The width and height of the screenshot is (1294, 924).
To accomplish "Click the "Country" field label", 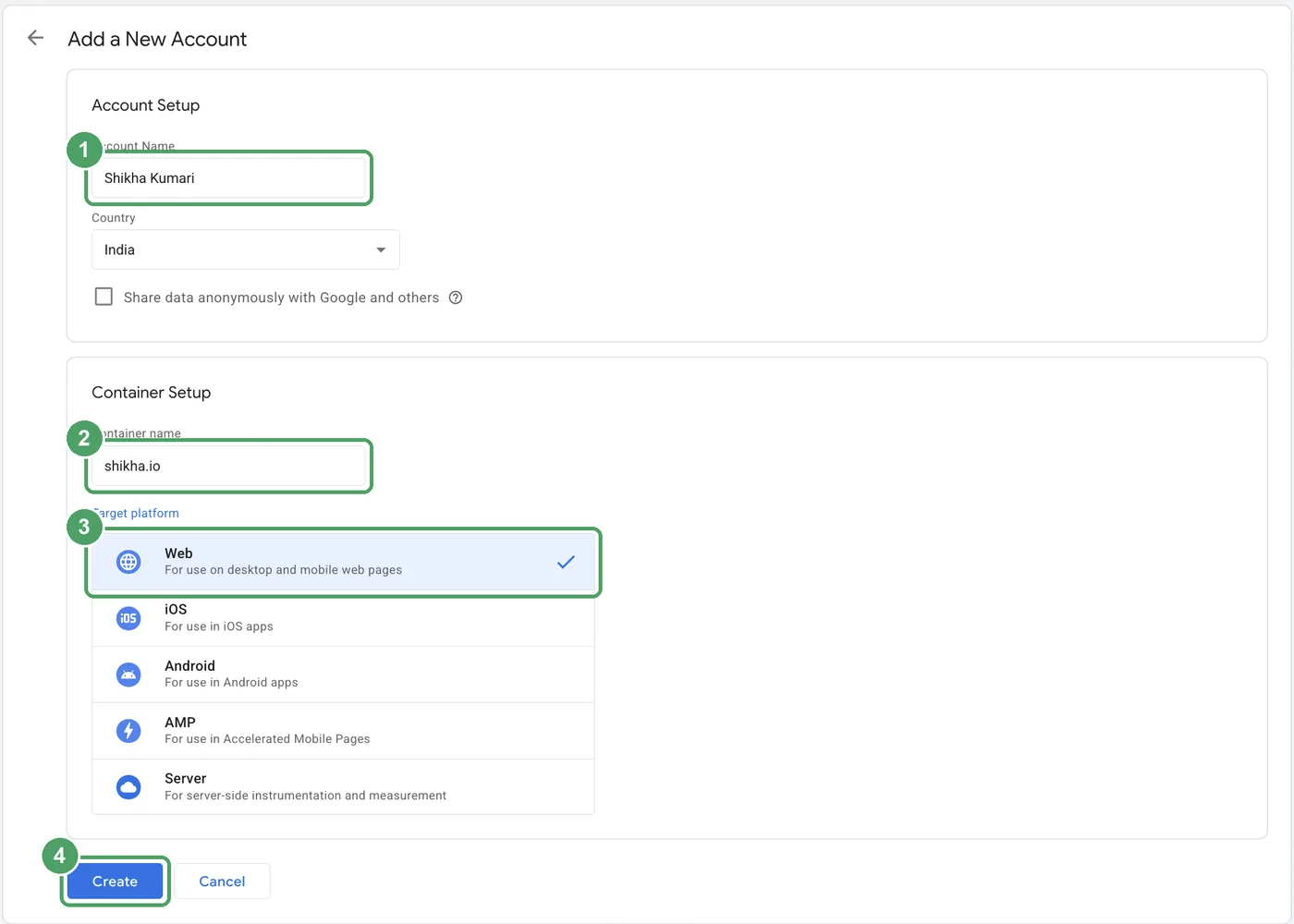I will [114, 218].
